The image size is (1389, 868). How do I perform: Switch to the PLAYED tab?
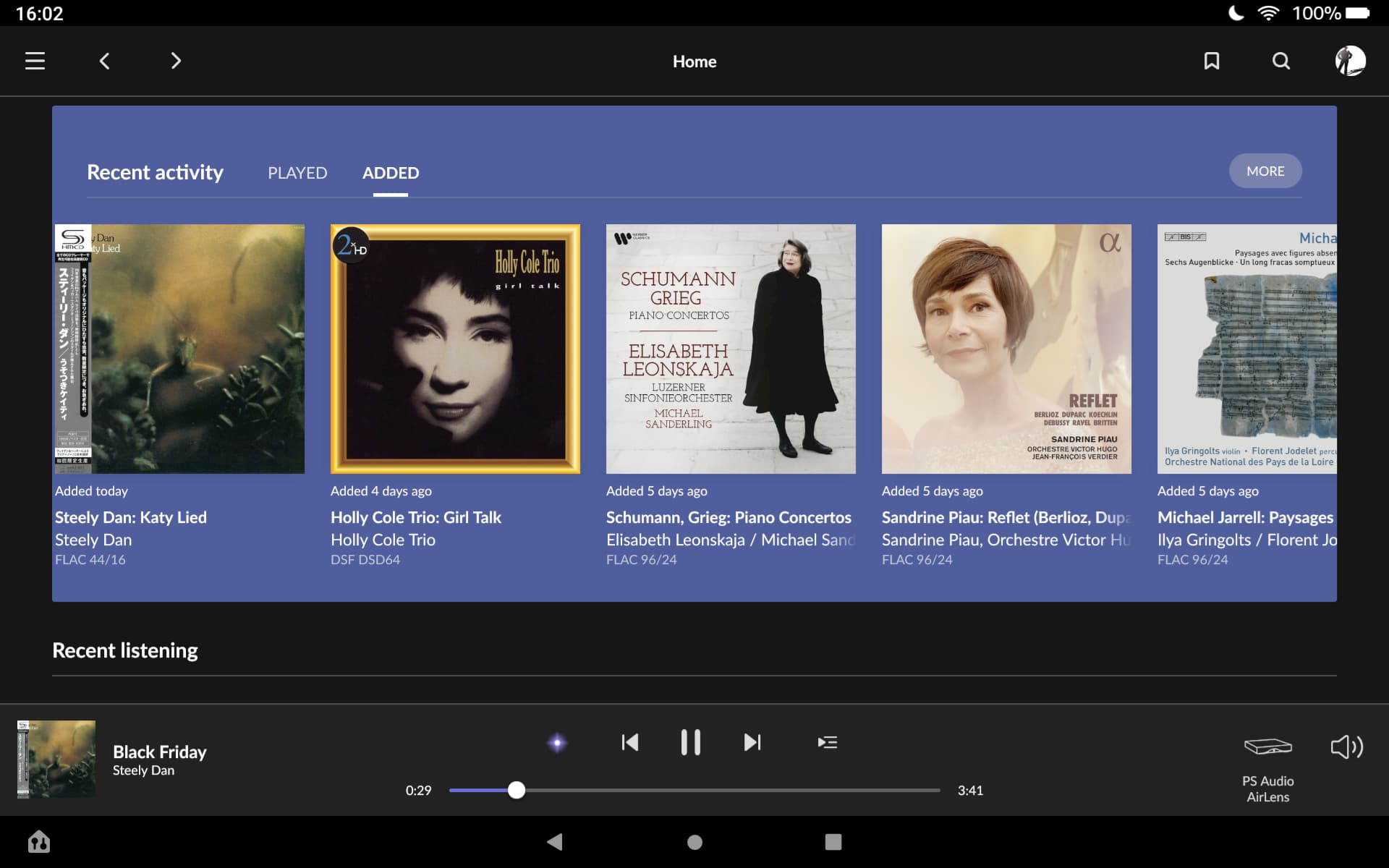coord(297,173)
